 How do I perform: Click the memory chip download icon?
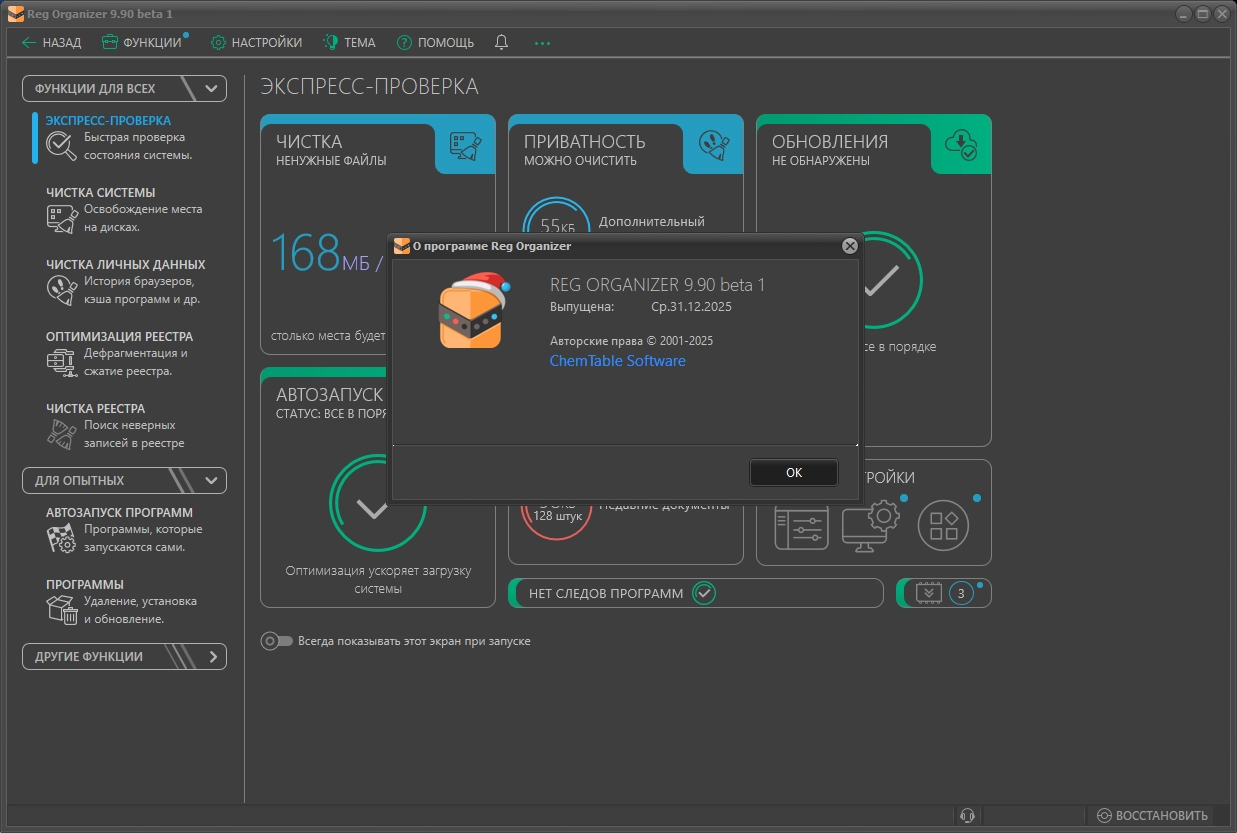929,593
